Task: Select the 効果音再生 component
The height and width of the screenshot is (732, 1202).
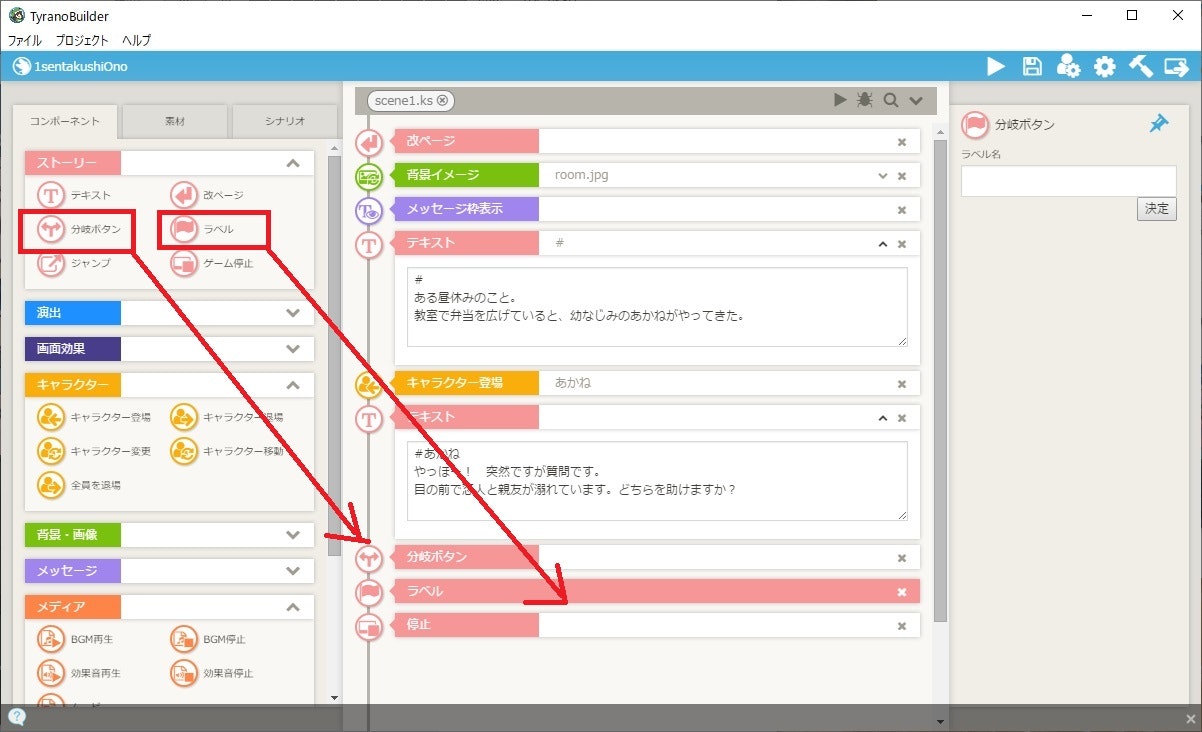Action: click(x=79, y=673)
